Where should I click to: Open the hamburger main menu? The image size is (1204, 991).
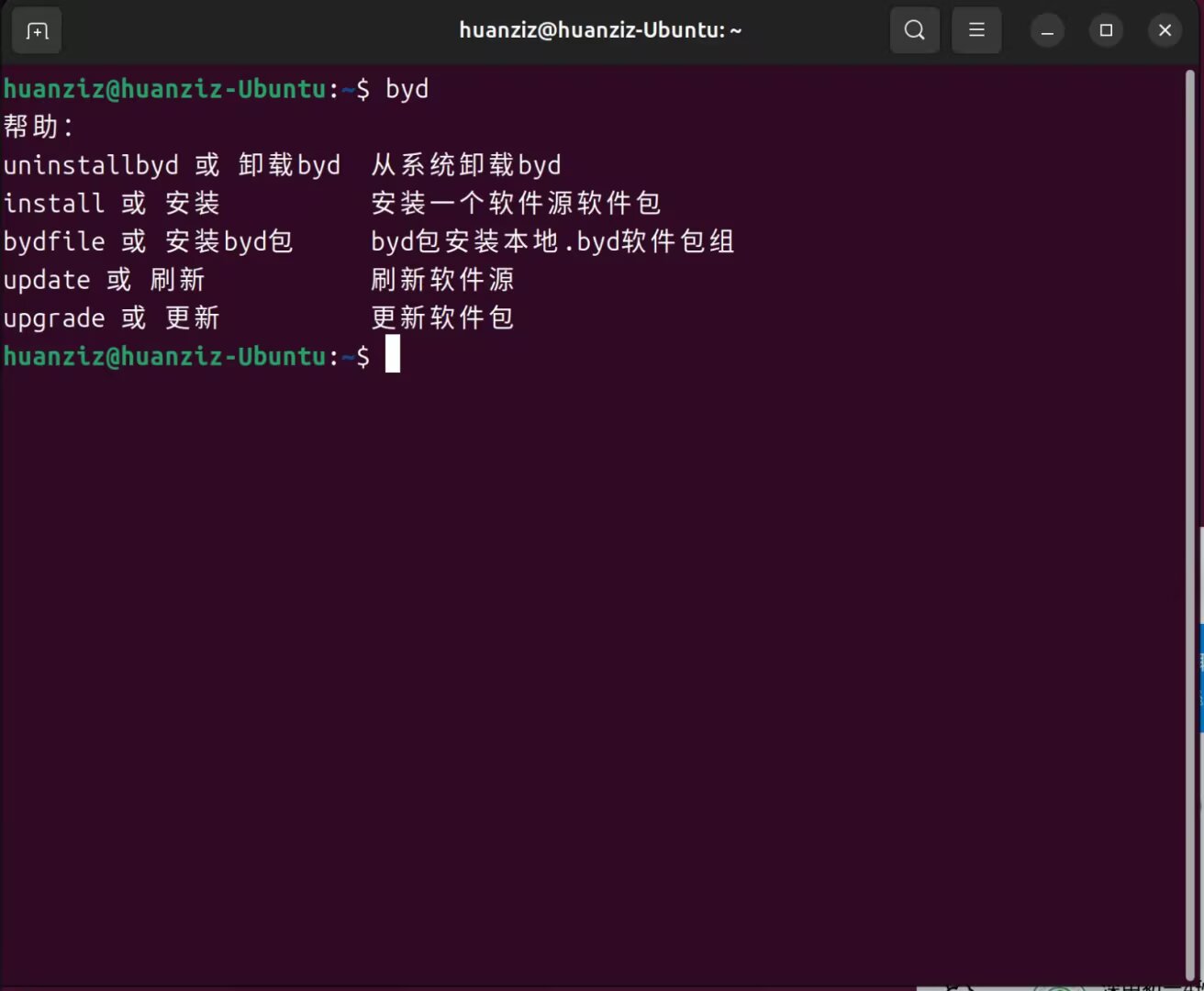[x=976, y=30]
